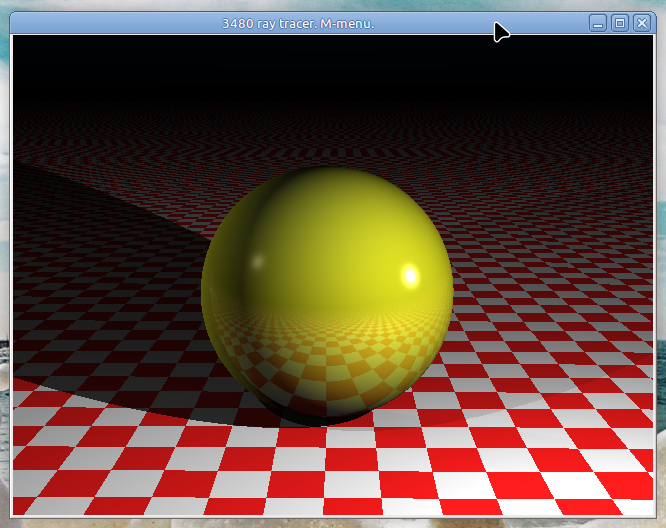Click the desktop strip below the window
The width and height of the screenshot is (666, 528).
330,523
